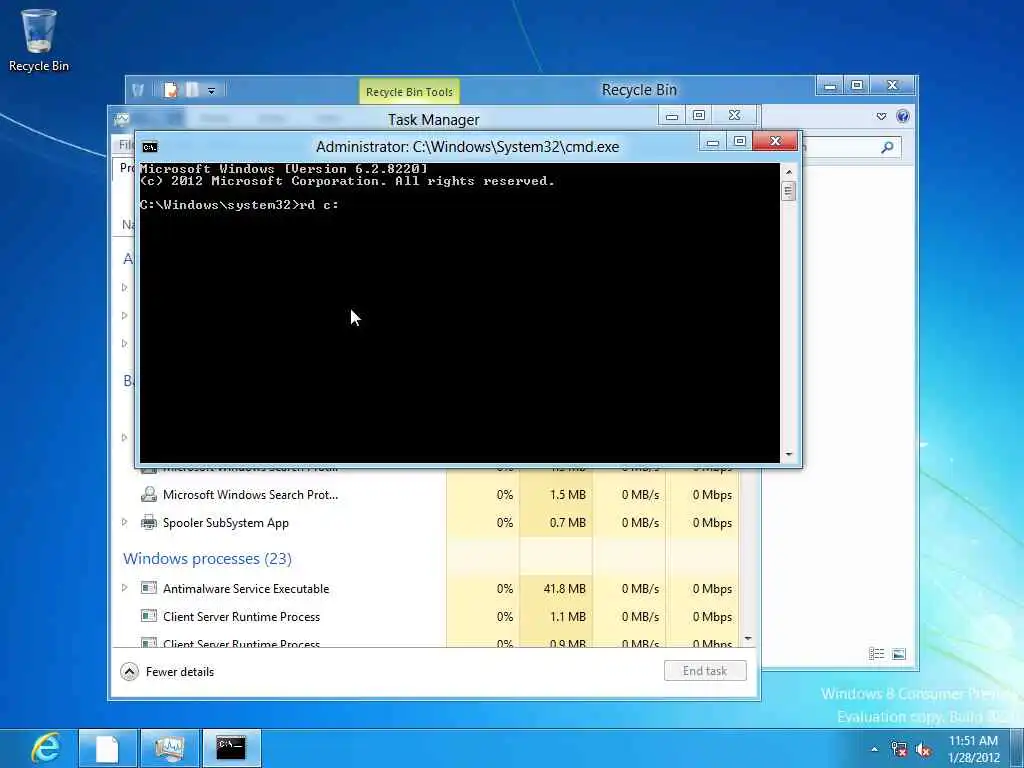1024x768 pixels.
Task: Expand Antimalware Service Executable entry
Action: 125,588
